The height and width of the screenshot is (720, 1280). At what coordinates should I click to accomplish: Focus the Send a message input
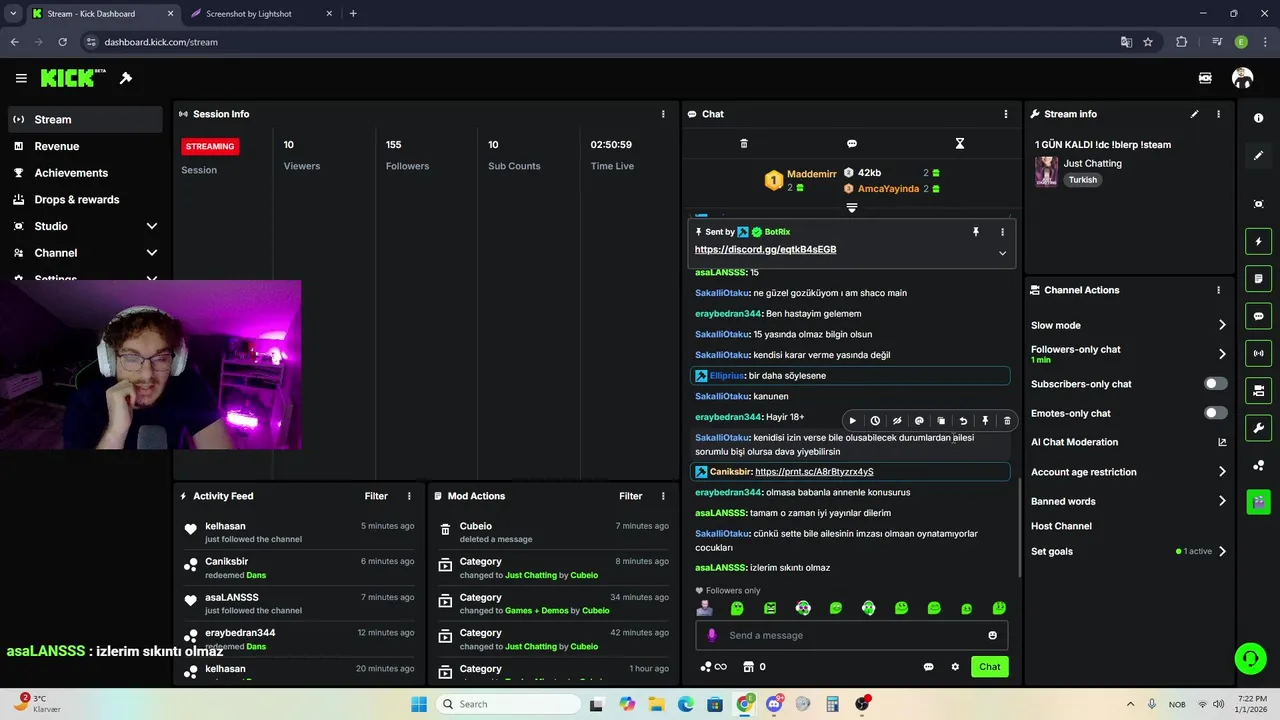(852, 635)
